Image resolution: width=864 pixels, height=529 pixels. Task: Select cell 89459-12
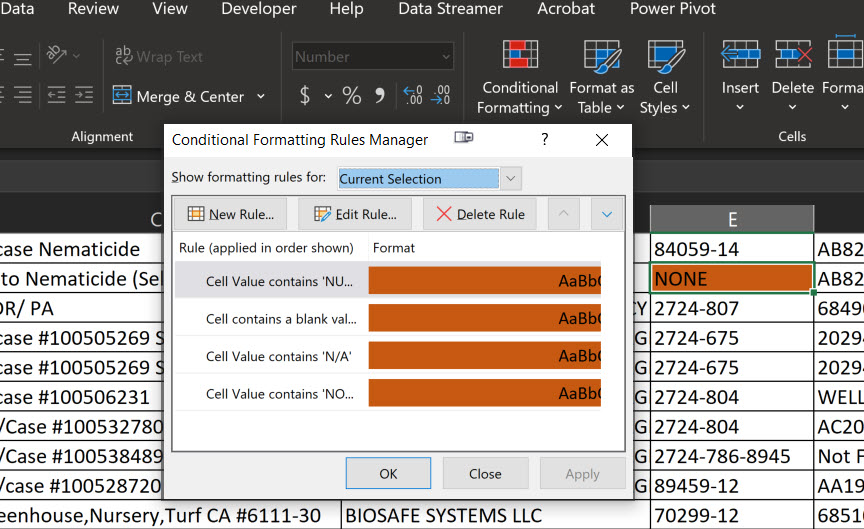(x=732, y=485)
